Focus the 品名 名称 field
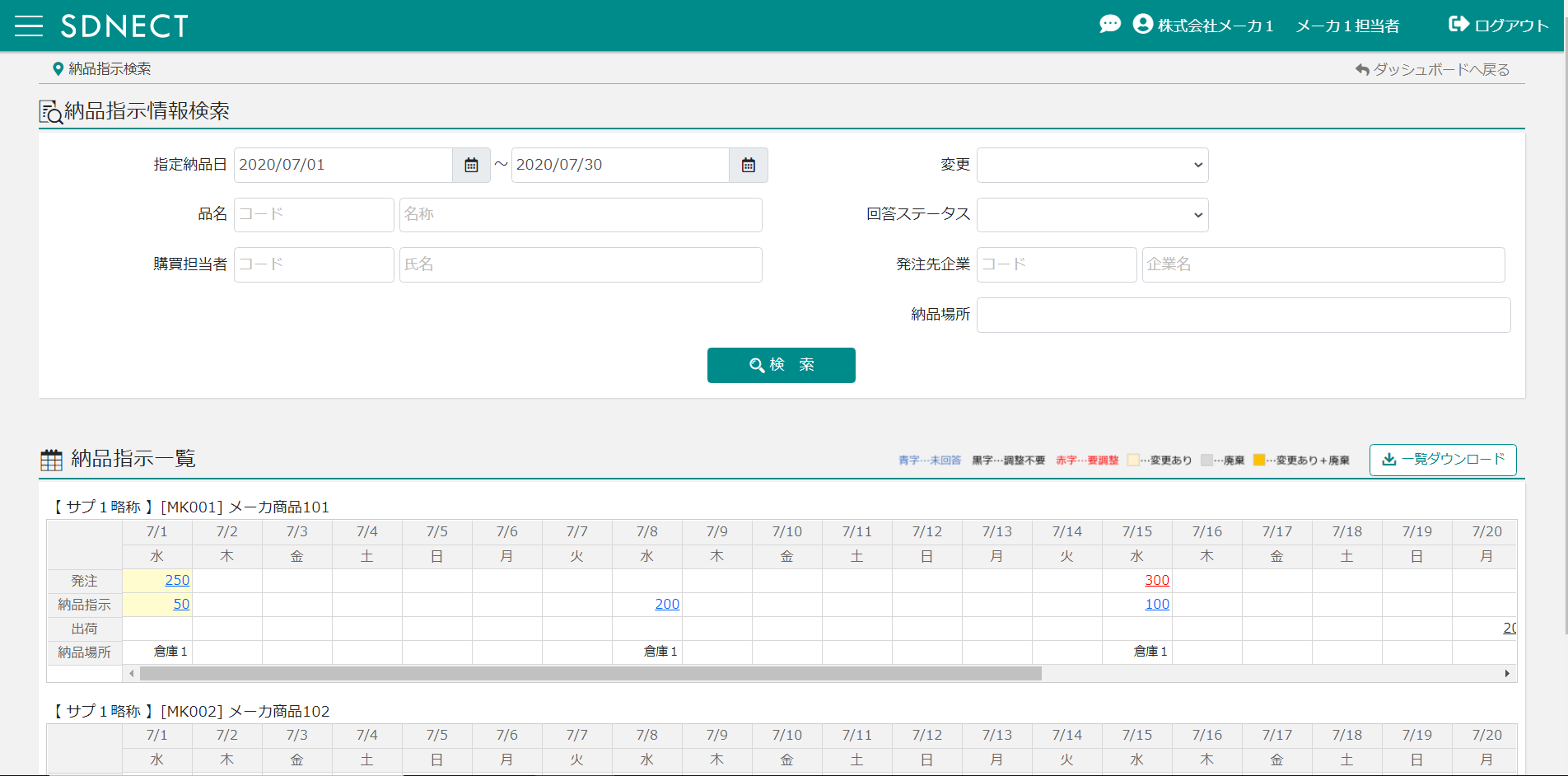The image size is (1568, 776). (581, 214)
